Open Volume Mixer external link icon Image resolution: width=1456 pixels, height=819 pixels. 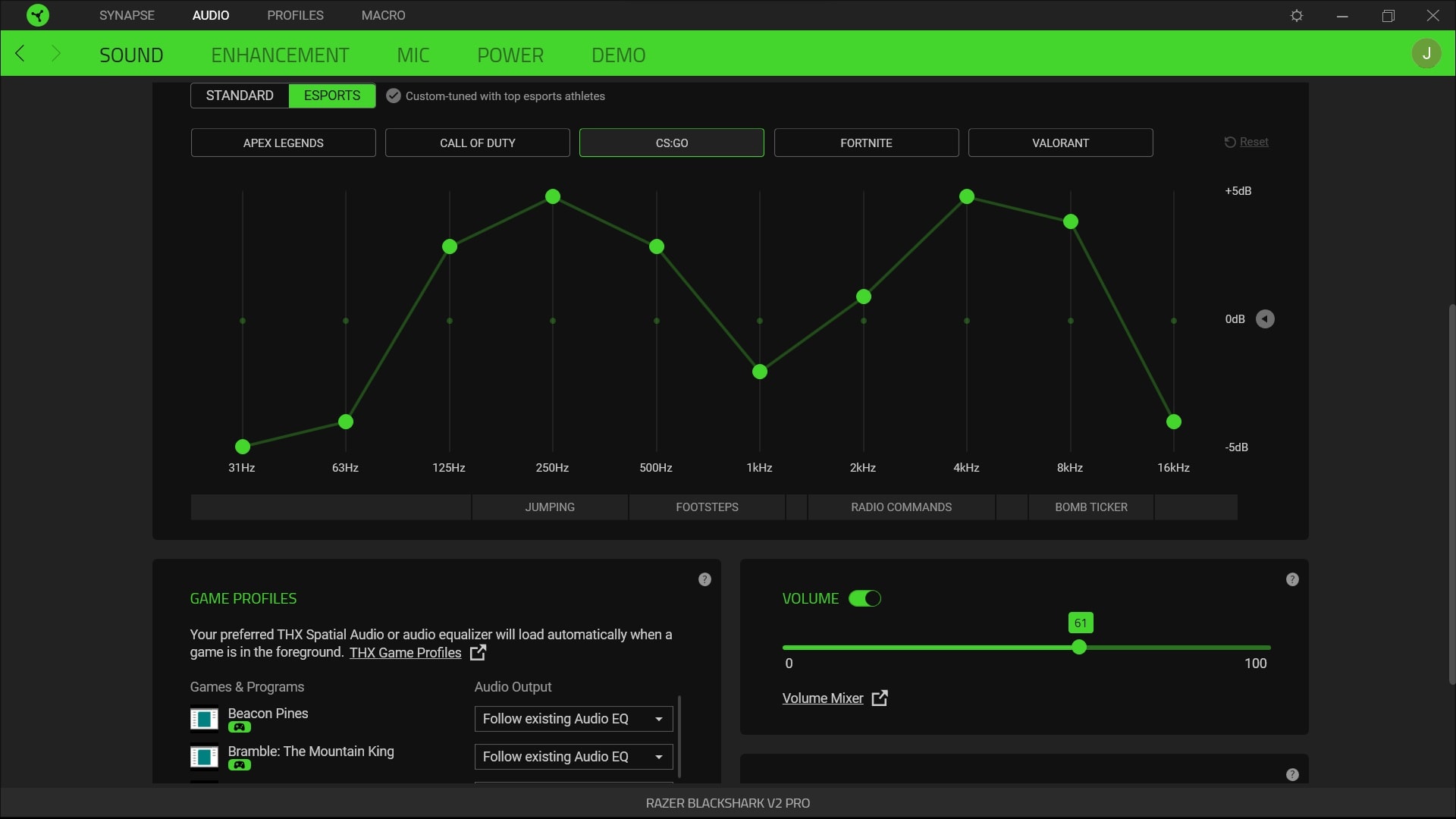tap(880, 698)
